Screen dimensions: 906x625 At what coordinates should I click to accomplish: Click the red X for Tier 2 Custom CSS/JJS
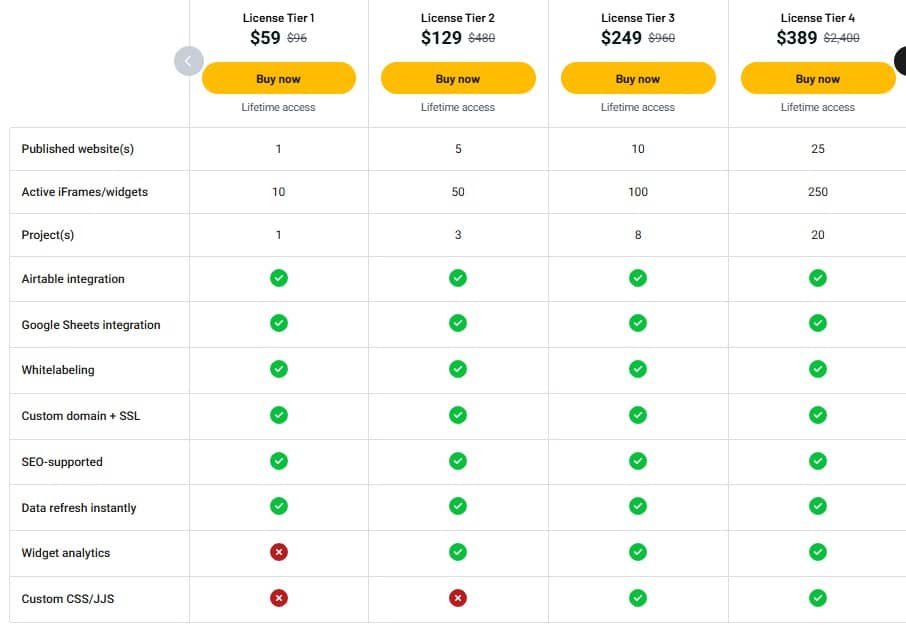click(x=458, y=597)
